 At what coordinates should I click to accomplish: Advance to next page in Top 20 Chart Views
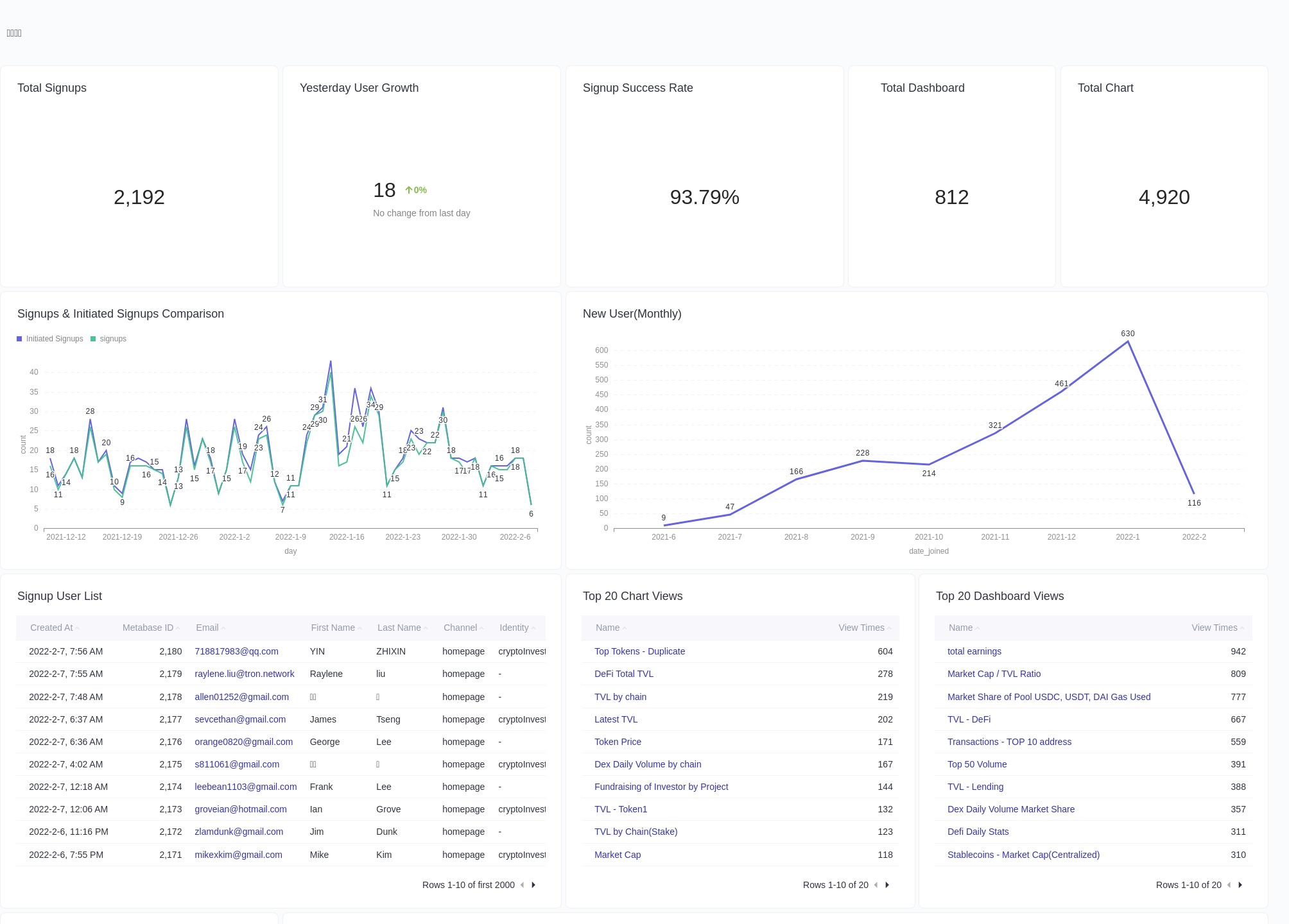pyautogui.click(x=887, y=885)
